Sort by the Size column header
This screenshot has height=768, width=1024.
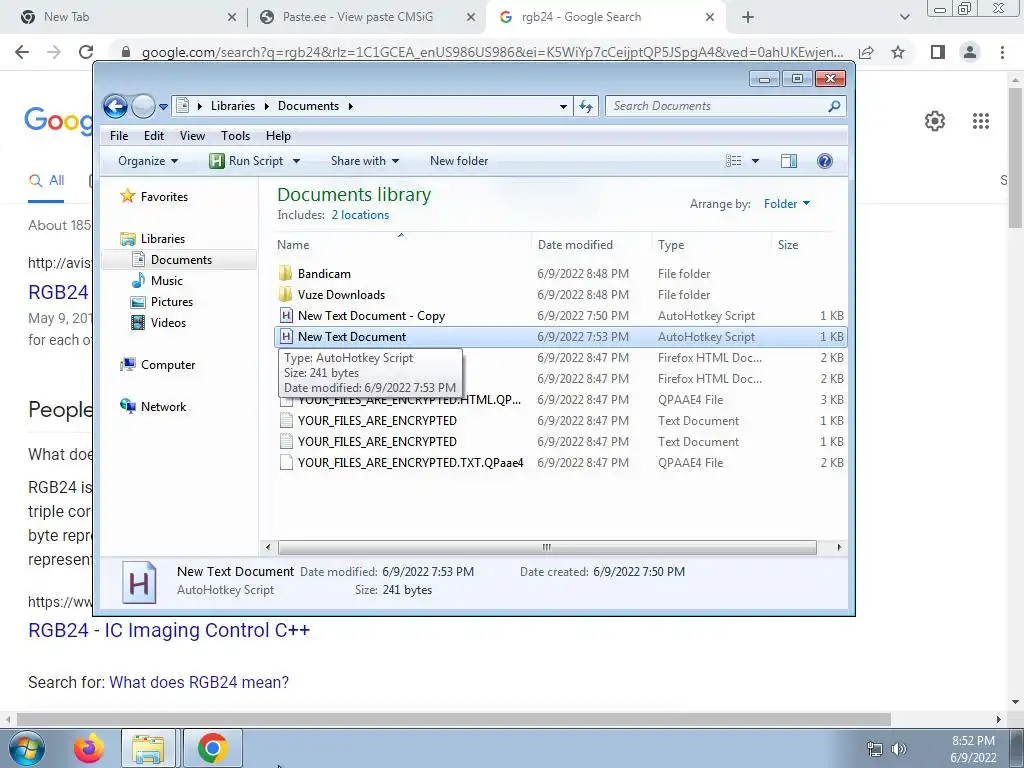click(x=788, y=245)
